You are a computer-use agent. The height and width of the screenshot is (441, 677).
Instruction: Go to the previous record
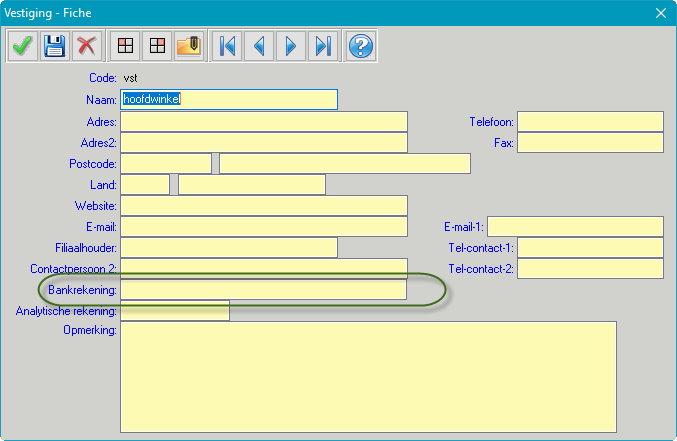[259, 46]
